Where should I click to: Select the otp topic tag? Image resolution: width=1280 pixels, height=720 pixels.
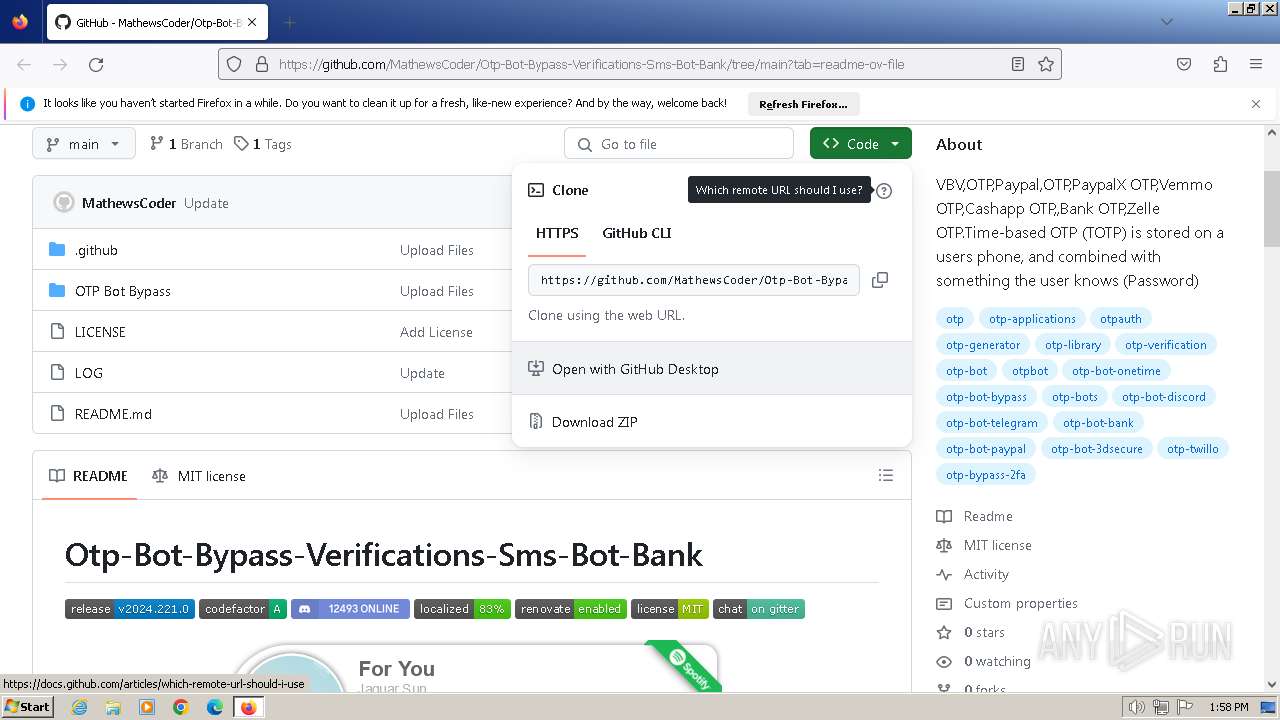955,319
